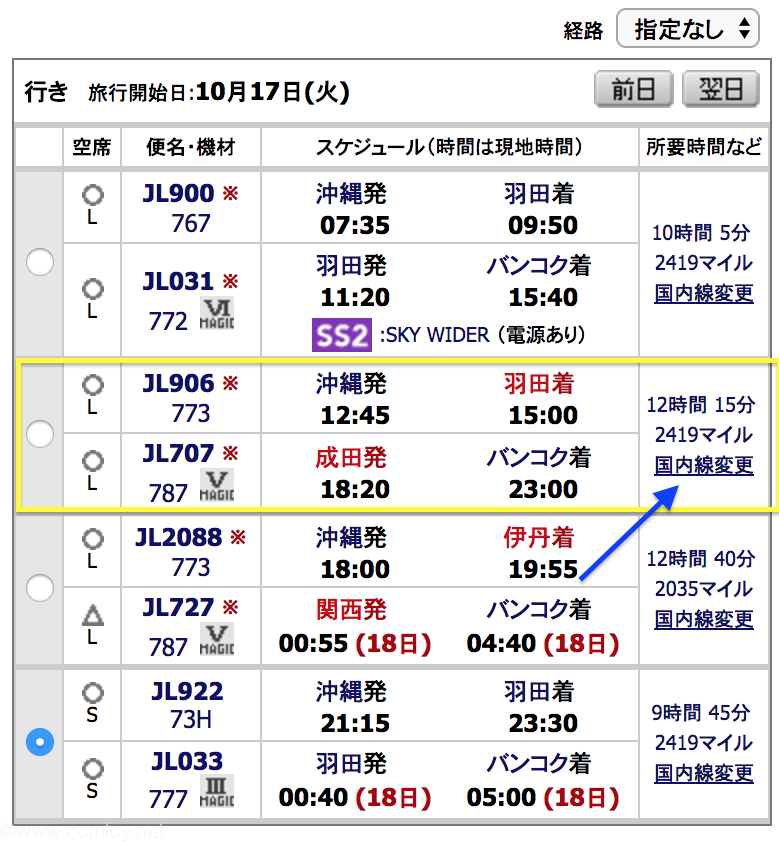
Task: Click the 10時間 5分 duration text
Action: point(701,233)
